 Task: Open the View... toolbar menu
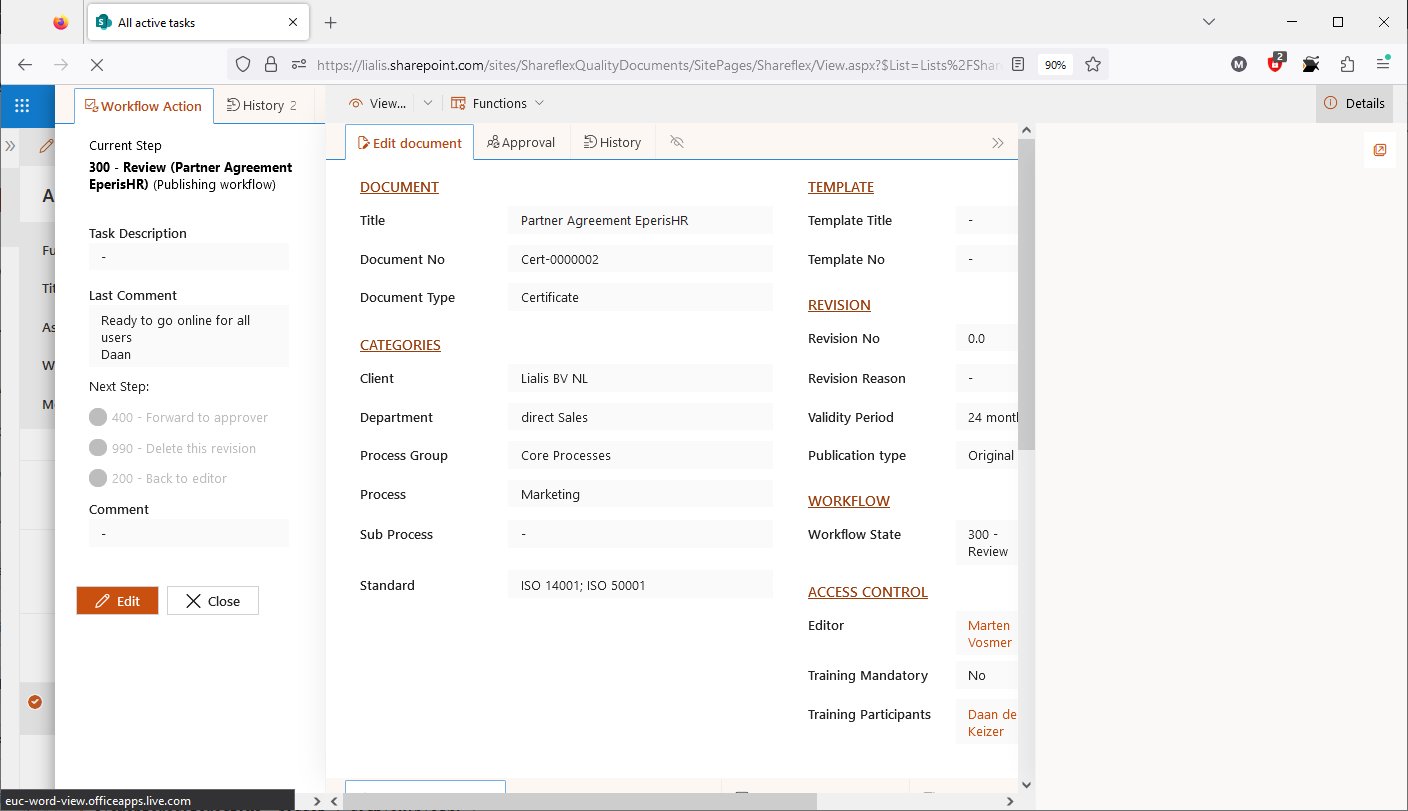(377, 103)
